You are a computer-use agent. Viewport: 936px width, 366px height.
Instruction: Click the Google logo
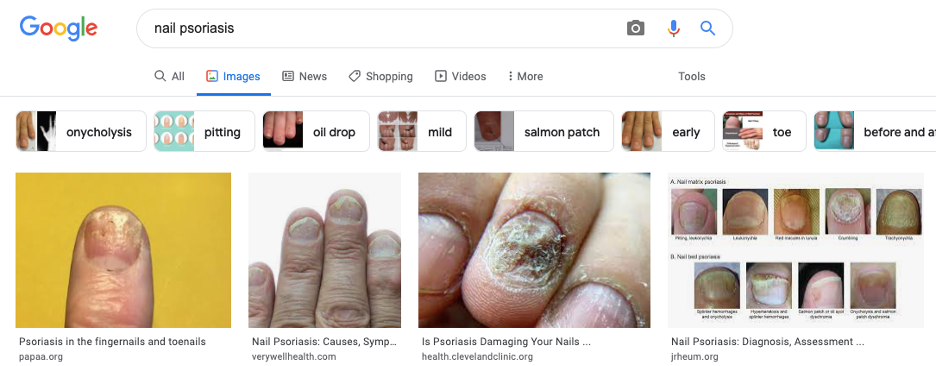click(58, 28)
